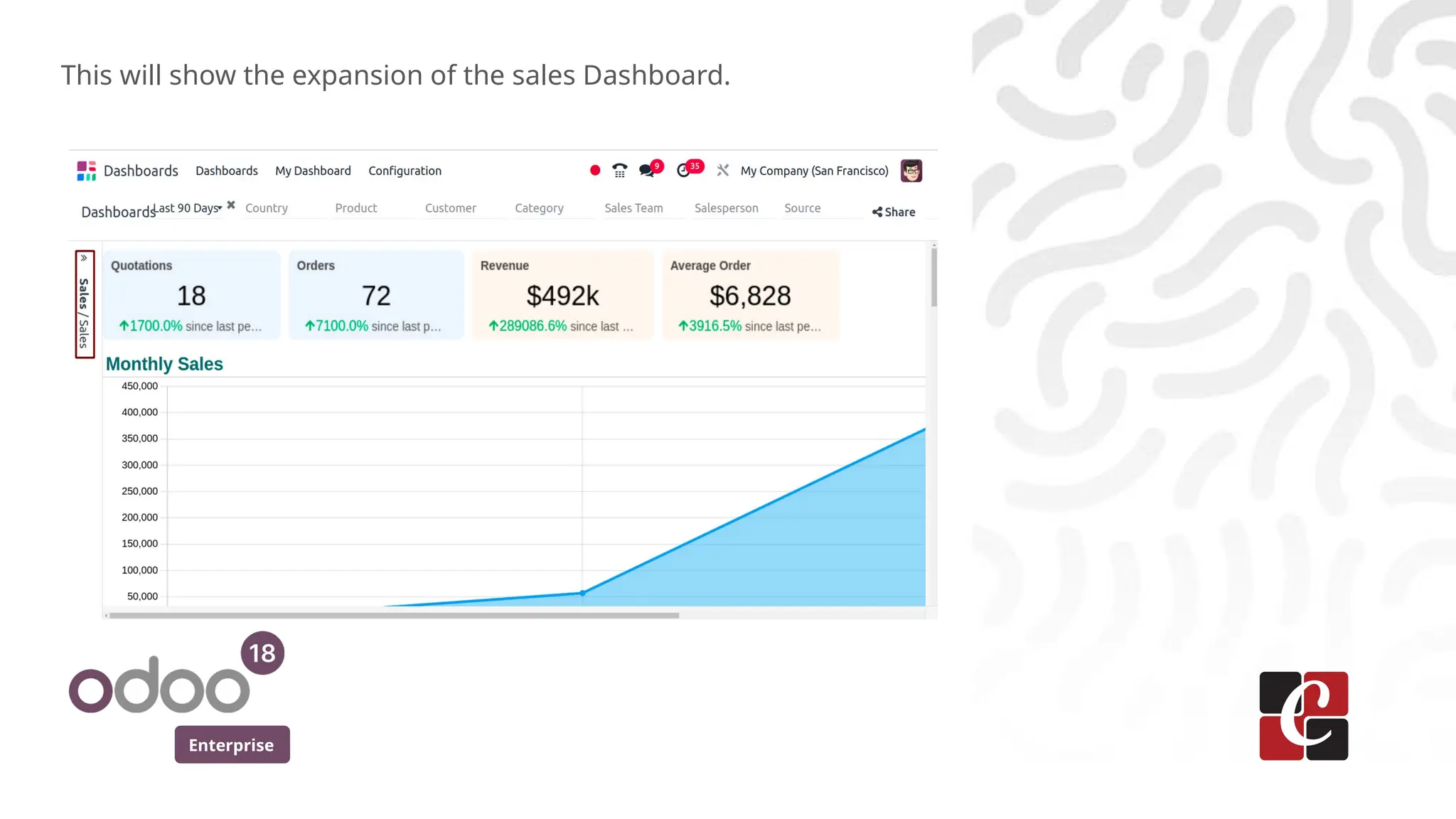This screenshot has width=1456, height=819.
Task: Click the Share button
Action: 894,212
